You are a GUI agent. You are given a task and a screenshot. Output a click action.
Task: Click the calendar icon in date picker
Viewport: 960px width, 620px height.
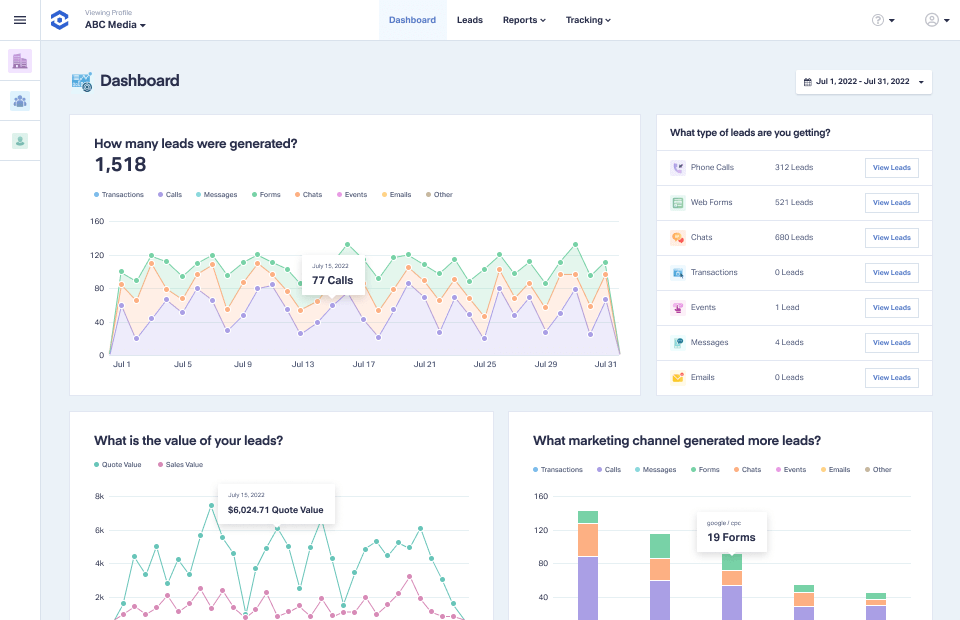808,82
